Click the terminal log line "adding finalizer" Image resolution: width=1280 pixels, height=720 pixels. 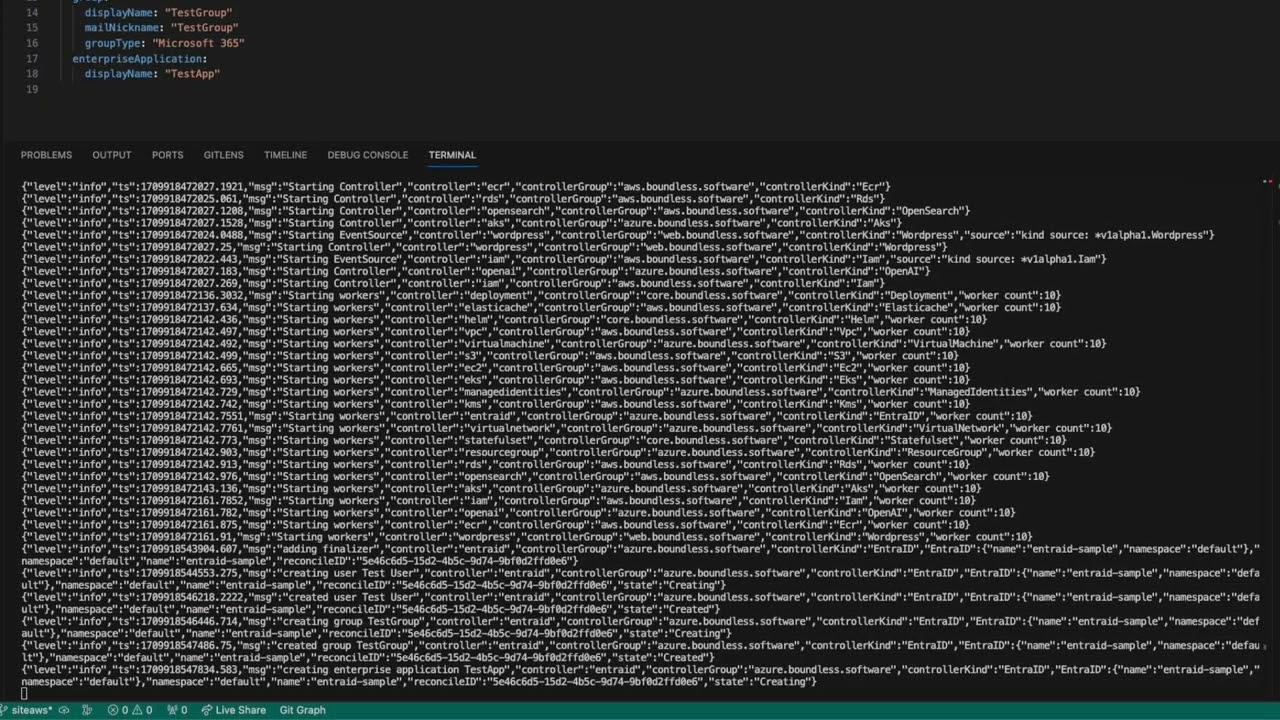(x=640, y=555)
